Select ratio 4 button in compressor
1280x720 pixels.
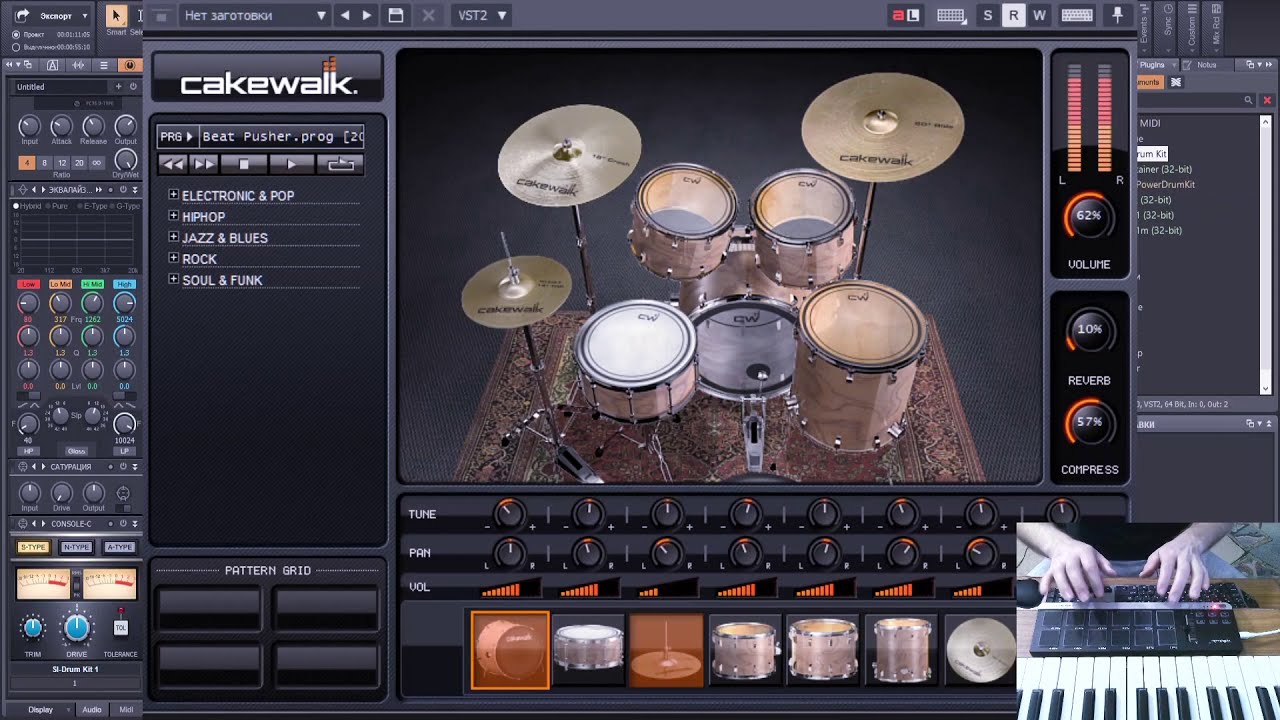tap(28, 162)
